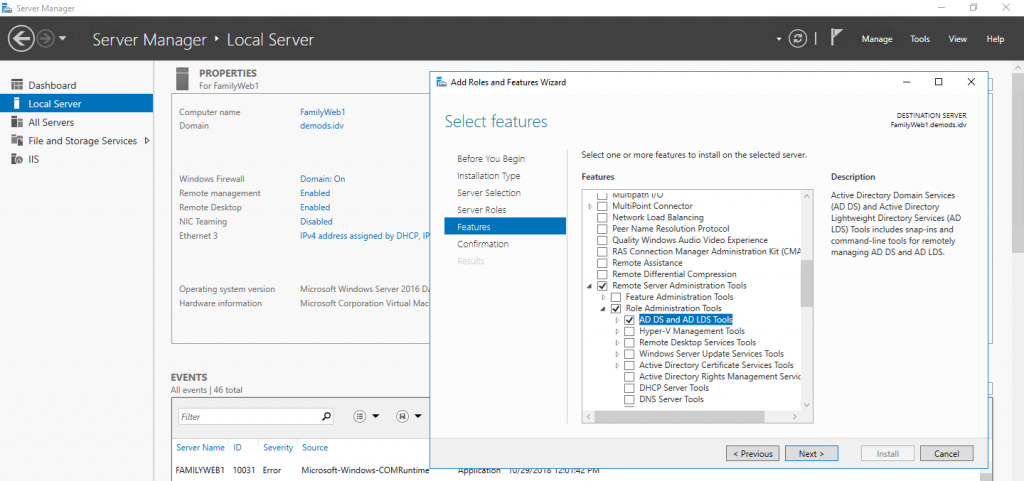Click the Remote Desktop Enabled link
Screen dimensions: 1024x481
[x=315, y=208]
